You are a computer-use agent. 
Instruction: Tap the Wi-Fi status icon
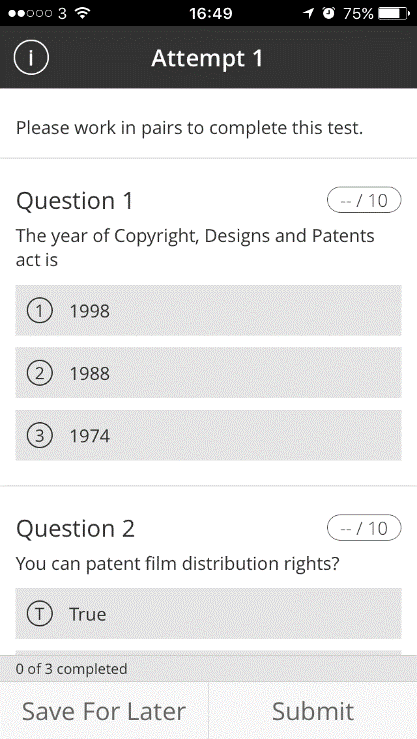point(82,13)
